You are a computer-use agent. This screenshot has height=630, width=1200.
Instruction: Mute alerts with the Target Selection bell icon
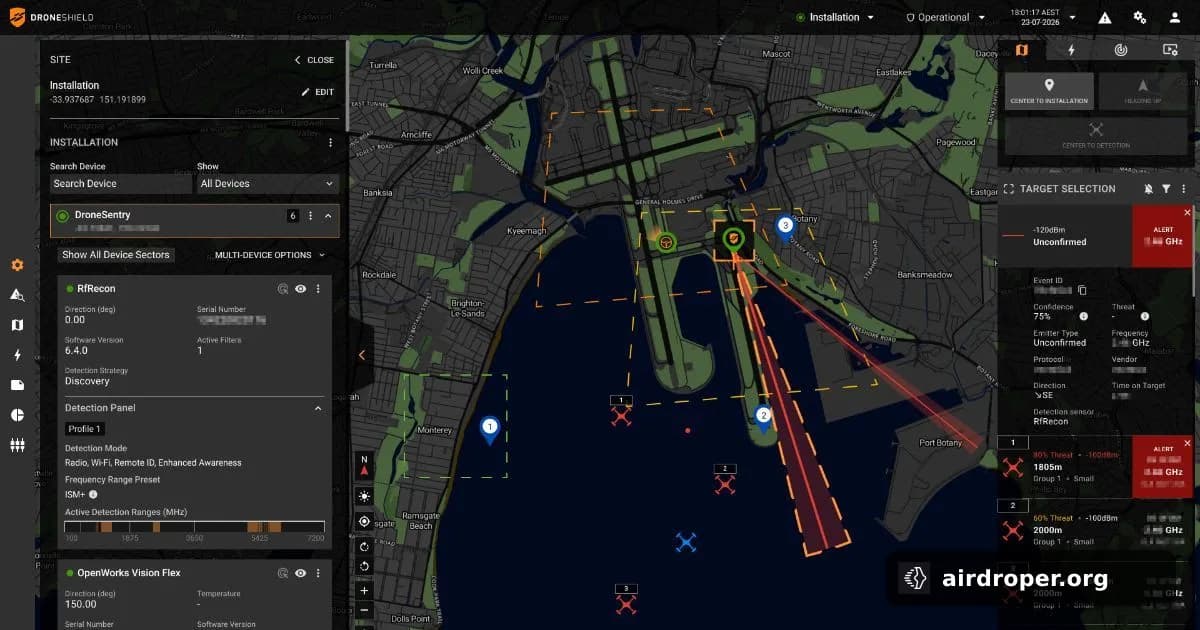pyautogui.click(x=1148, y=189)
